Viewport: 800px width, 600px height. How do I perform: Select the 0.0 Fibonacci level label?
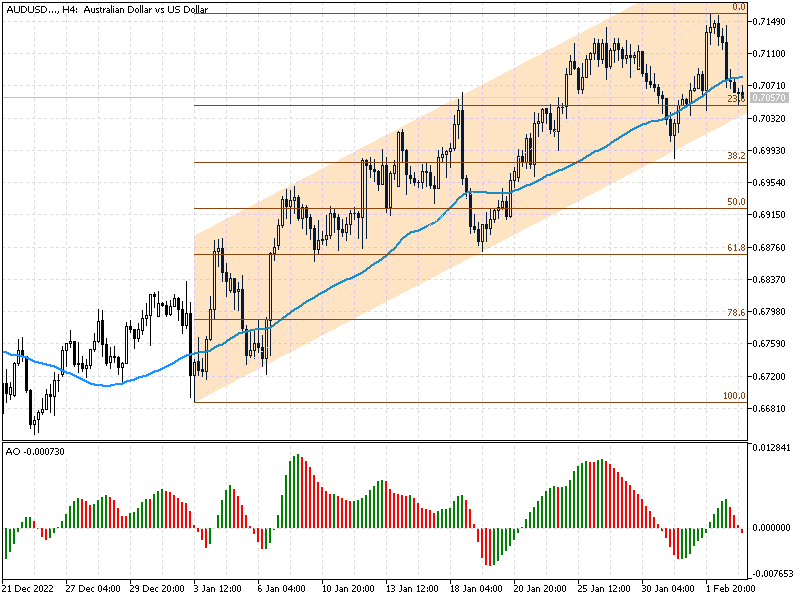[739, 7]
